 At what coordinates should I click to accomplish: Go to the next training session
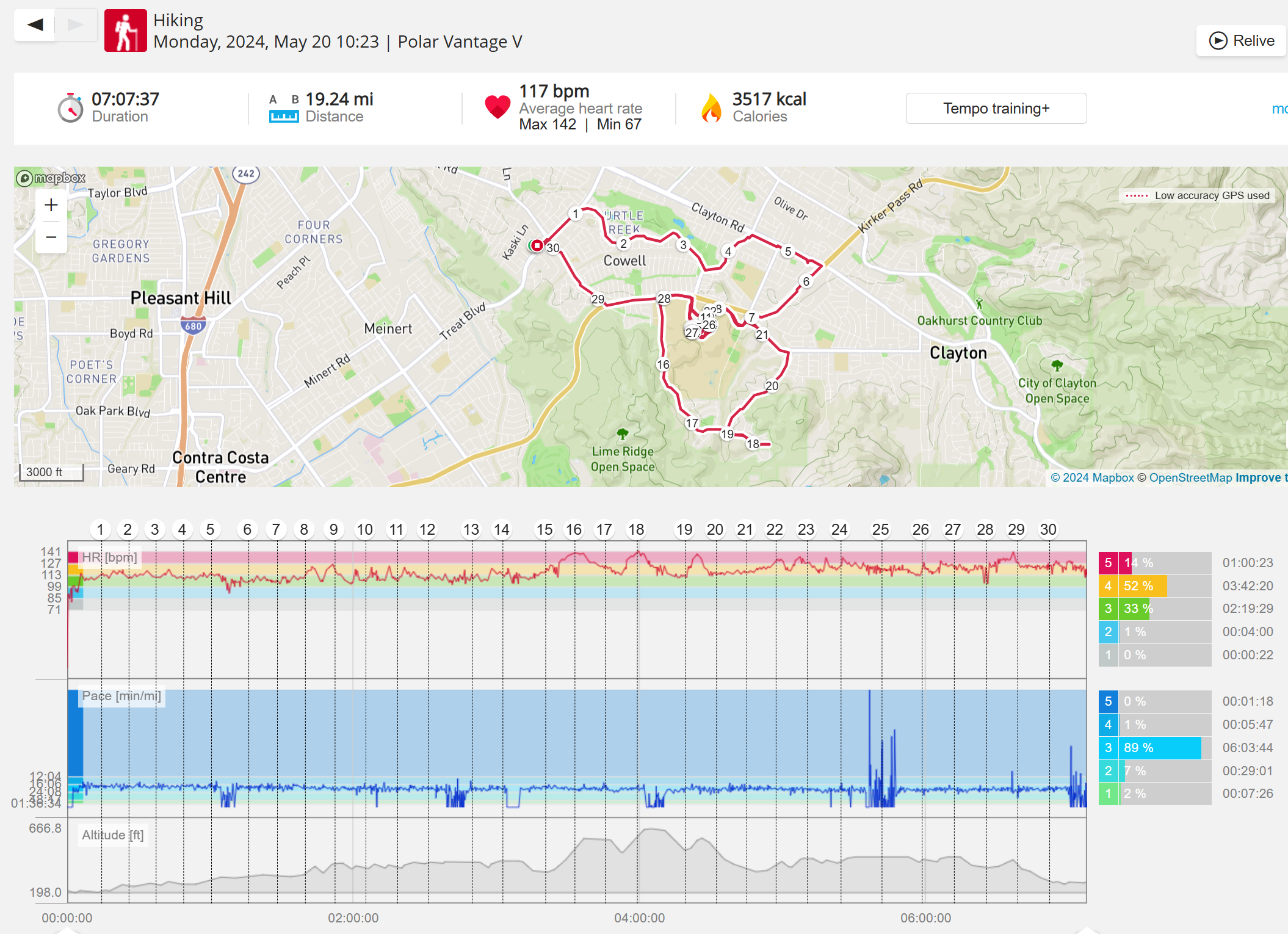[x=76, y=25]
